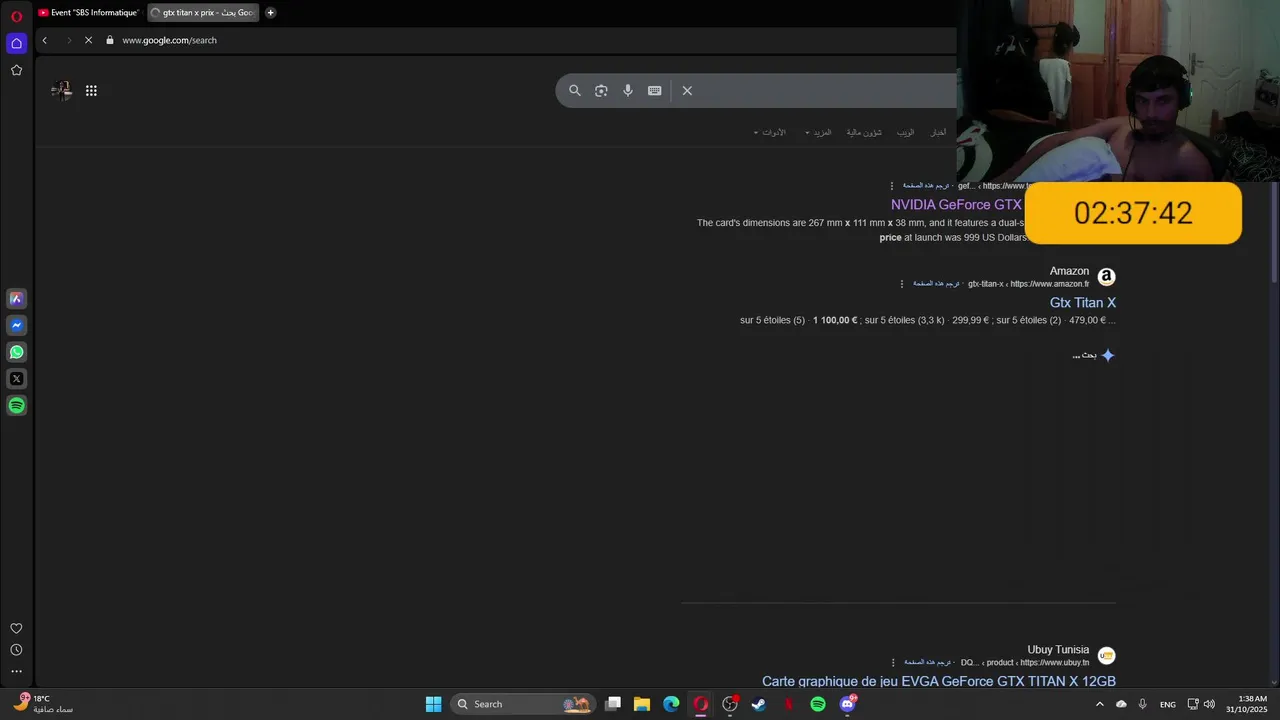Expand the الأدوات (Tools) dropdown

tap(770, 132)
